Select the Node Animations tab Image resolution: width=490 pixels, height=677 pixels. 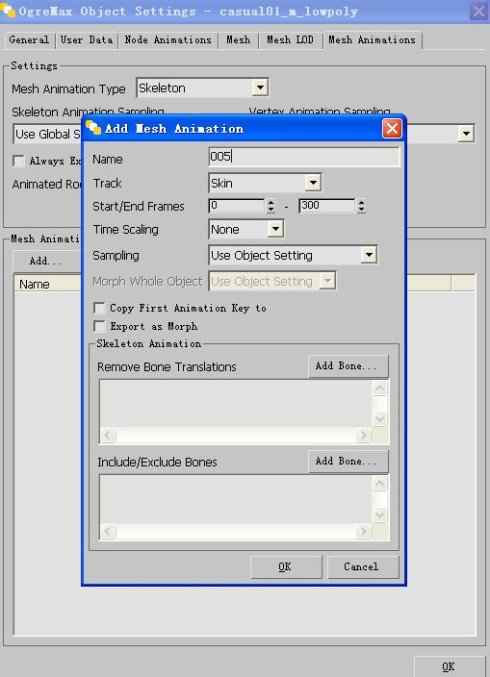tap(168, 40)
